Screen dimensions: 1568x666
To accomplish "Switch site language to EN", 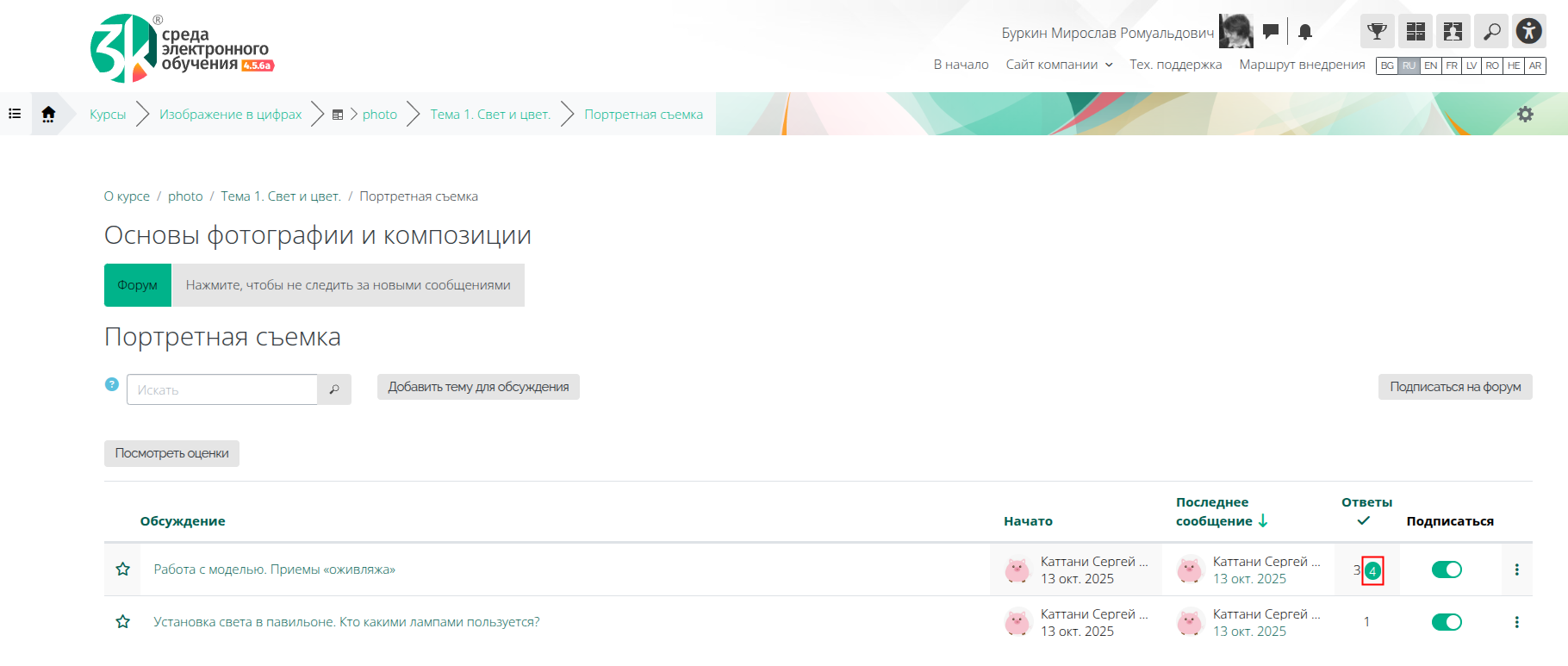I will click(1430, 65).
